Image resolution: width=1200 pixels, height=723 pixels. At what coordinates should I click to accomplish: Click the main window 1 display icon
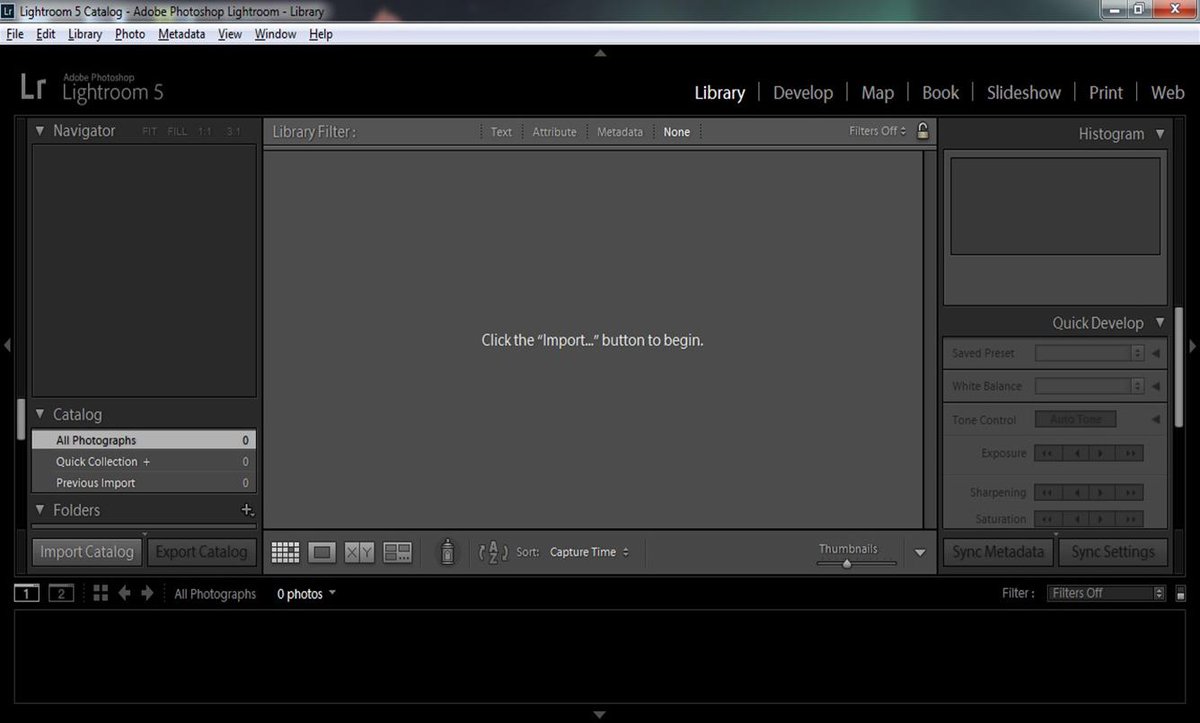pyautogui.click(x=27, y=594)
